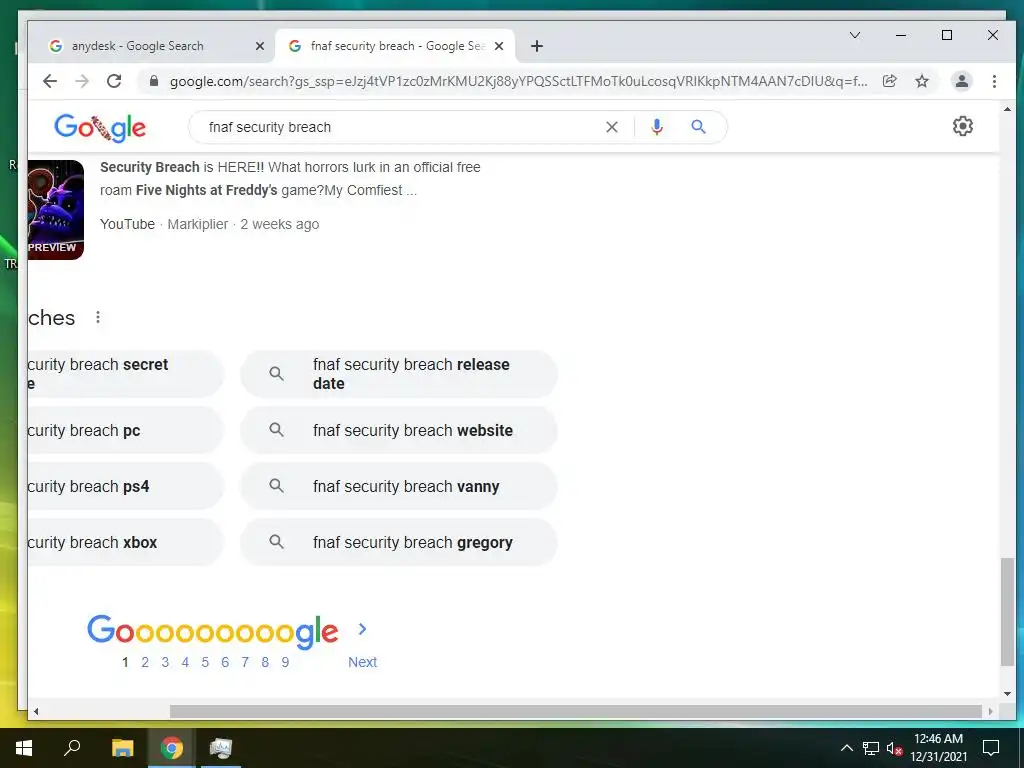Click the fnaf security breach search field

pyautogui.click(x=398, y=127)
